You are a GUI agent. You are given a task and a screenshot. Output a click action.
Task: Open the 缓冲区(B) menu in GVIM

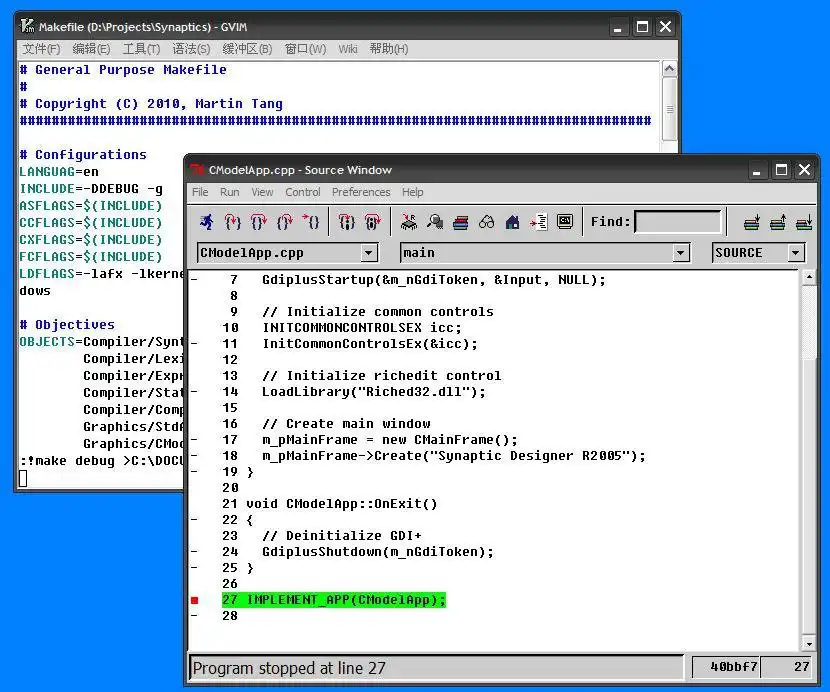[x=247, y=49]
